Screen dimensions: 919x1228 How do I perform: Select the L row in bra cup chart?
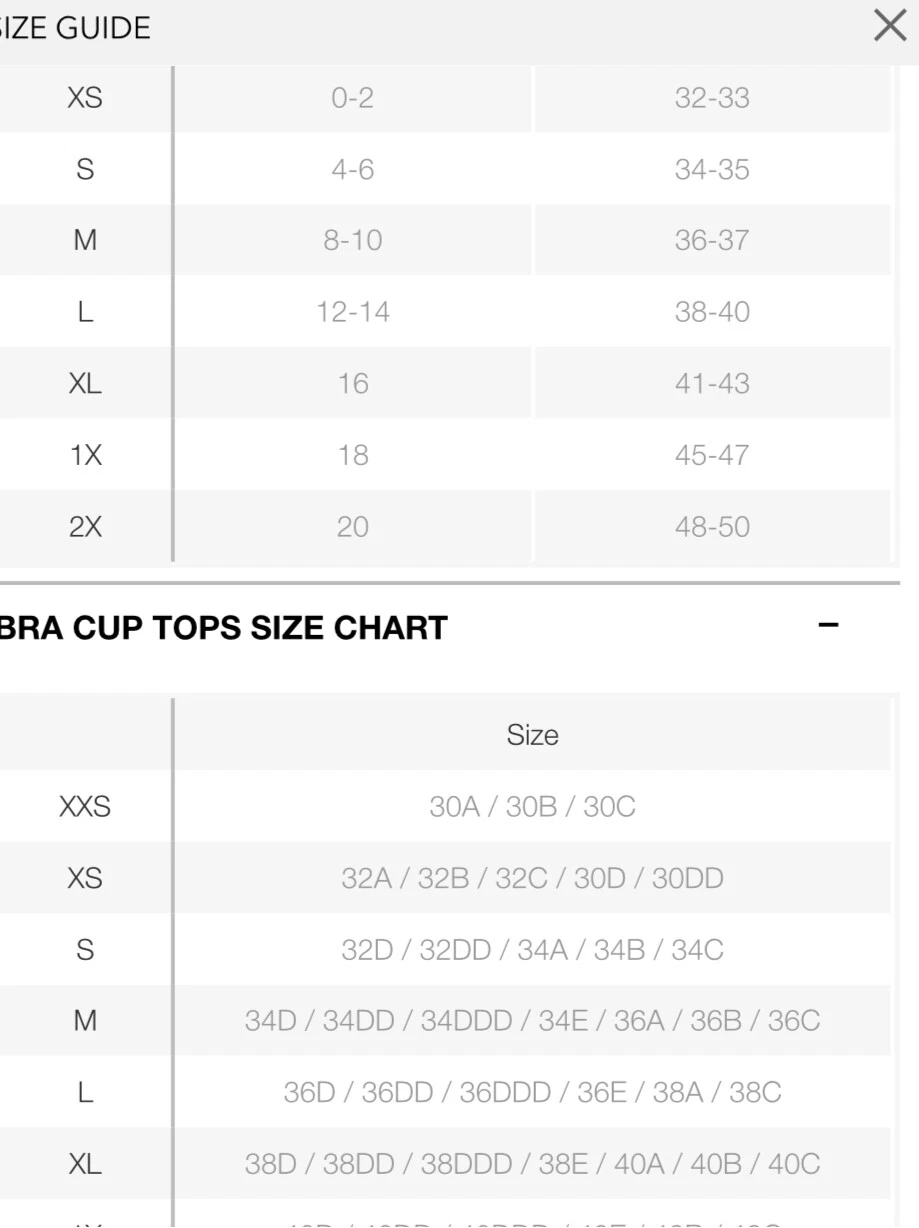[445, 1092]
